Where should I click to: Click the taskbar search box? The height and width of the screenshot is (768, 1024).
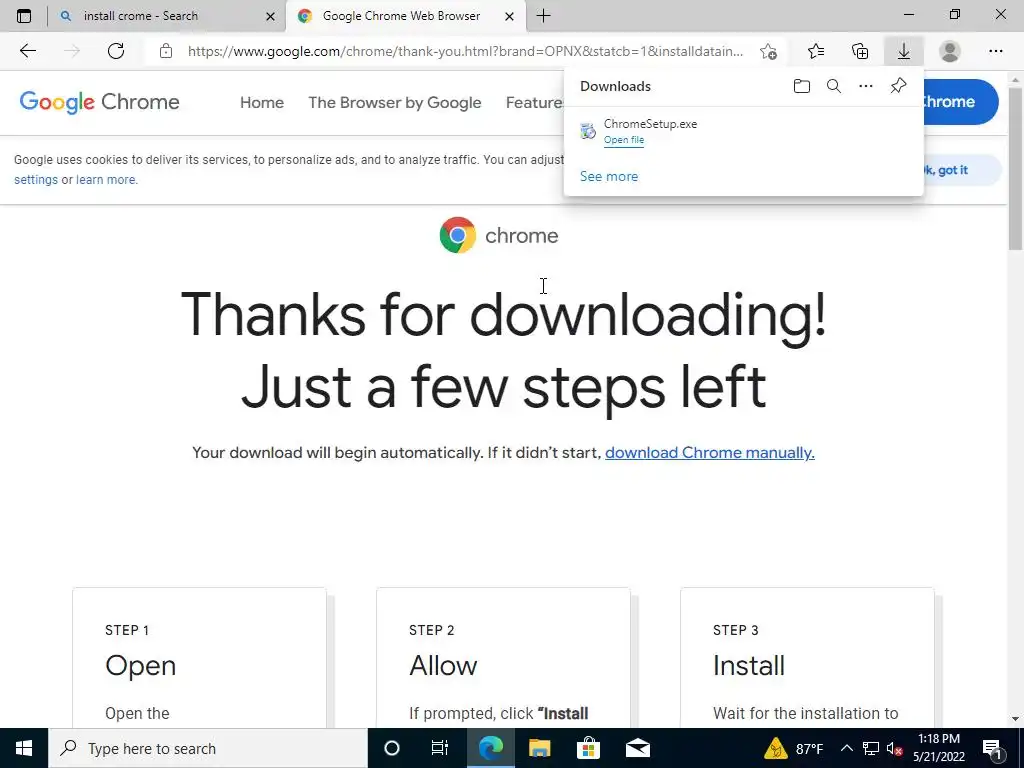click(x=208, y=748)
